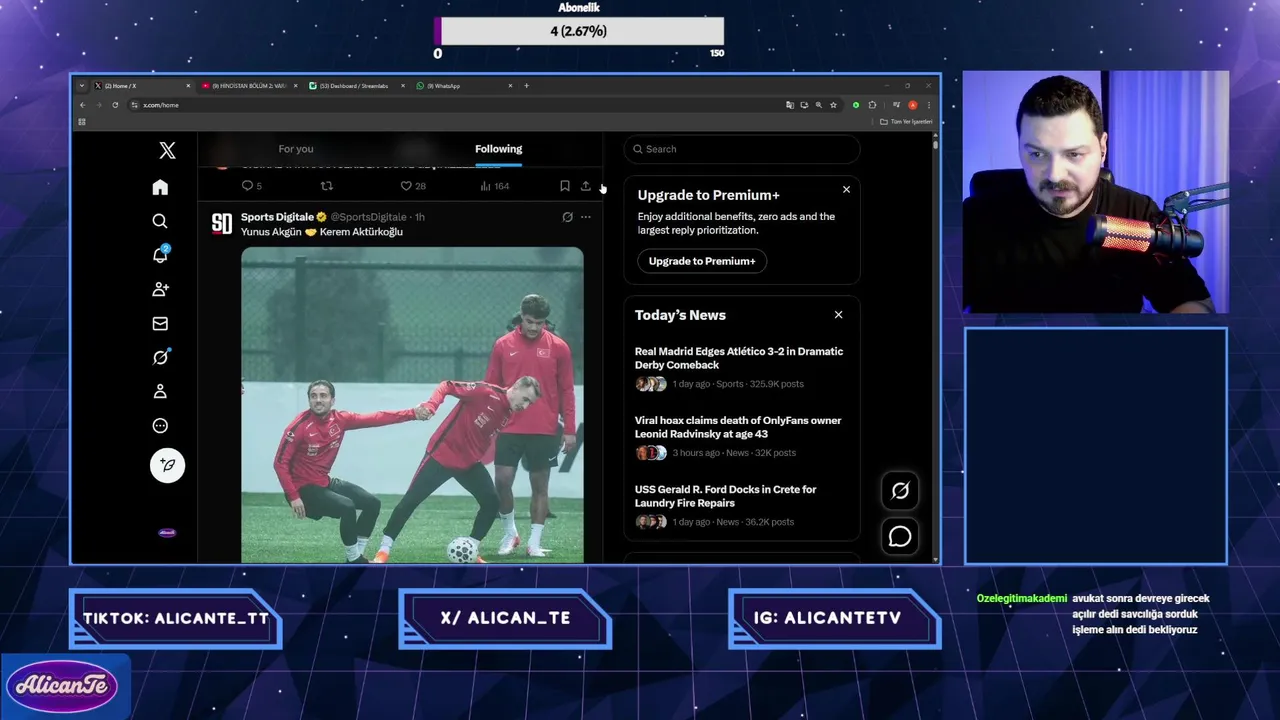This screenshot has width=1280, height=720.
Task: Click the zoom magnifier icon in the address bar
Action: 818,105
